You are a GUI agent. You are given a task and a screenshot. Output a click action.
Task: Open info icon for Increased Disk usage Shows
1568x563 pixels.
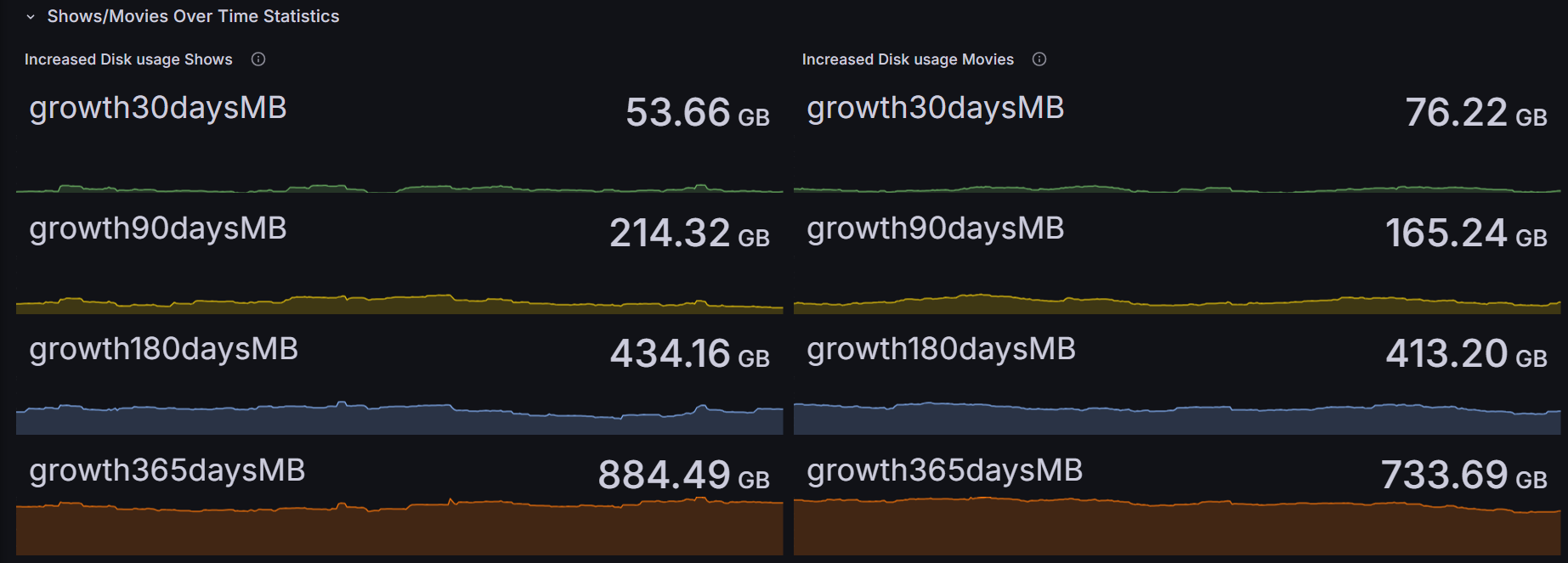[258, 59]
